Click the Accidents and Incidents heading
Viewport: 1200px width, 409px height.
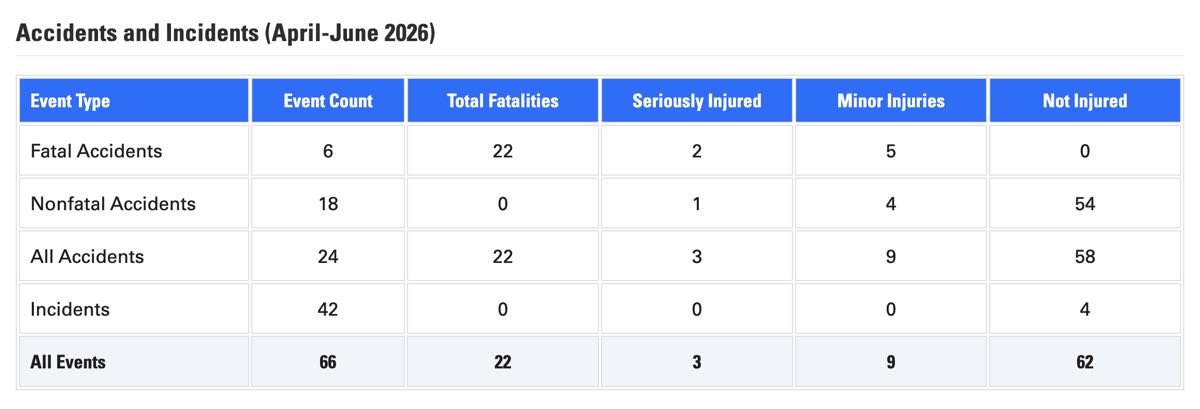click(226, 33)
